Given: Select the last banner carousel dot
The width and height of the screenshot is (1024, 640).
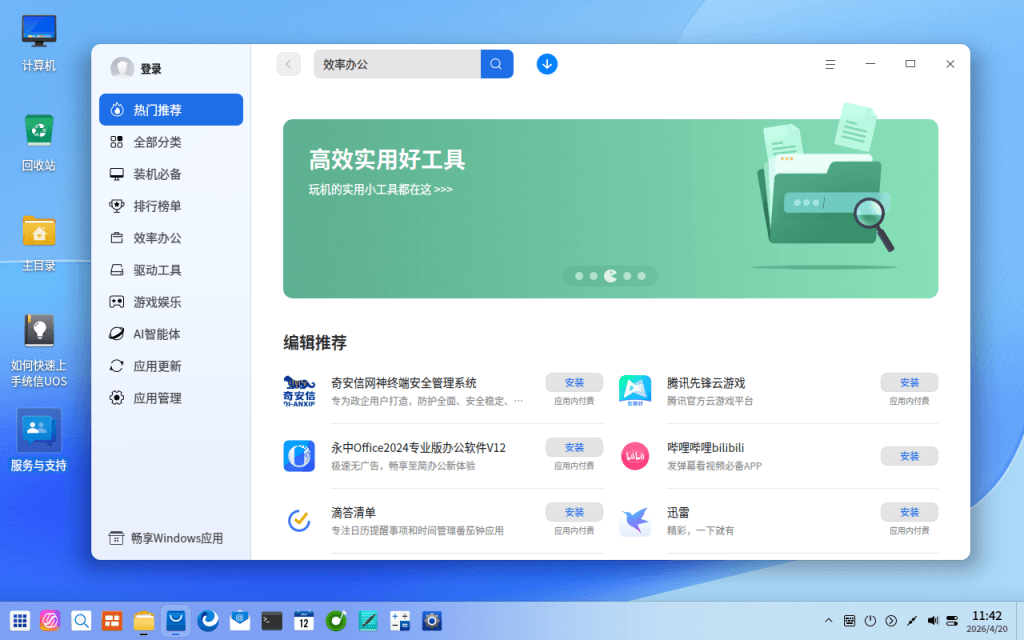Looking at the screenshot, I should click(x=641, y=276).
